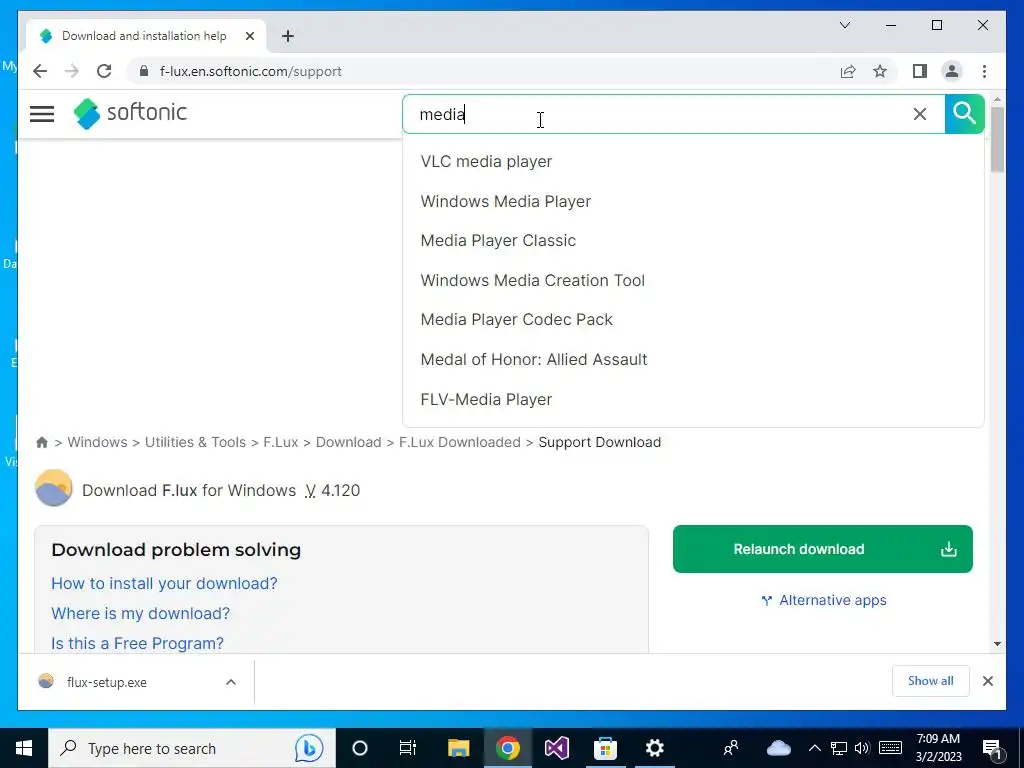Expand the flux-setup.exe download options
The image size is (1024, 768).
tap(231, 682)
